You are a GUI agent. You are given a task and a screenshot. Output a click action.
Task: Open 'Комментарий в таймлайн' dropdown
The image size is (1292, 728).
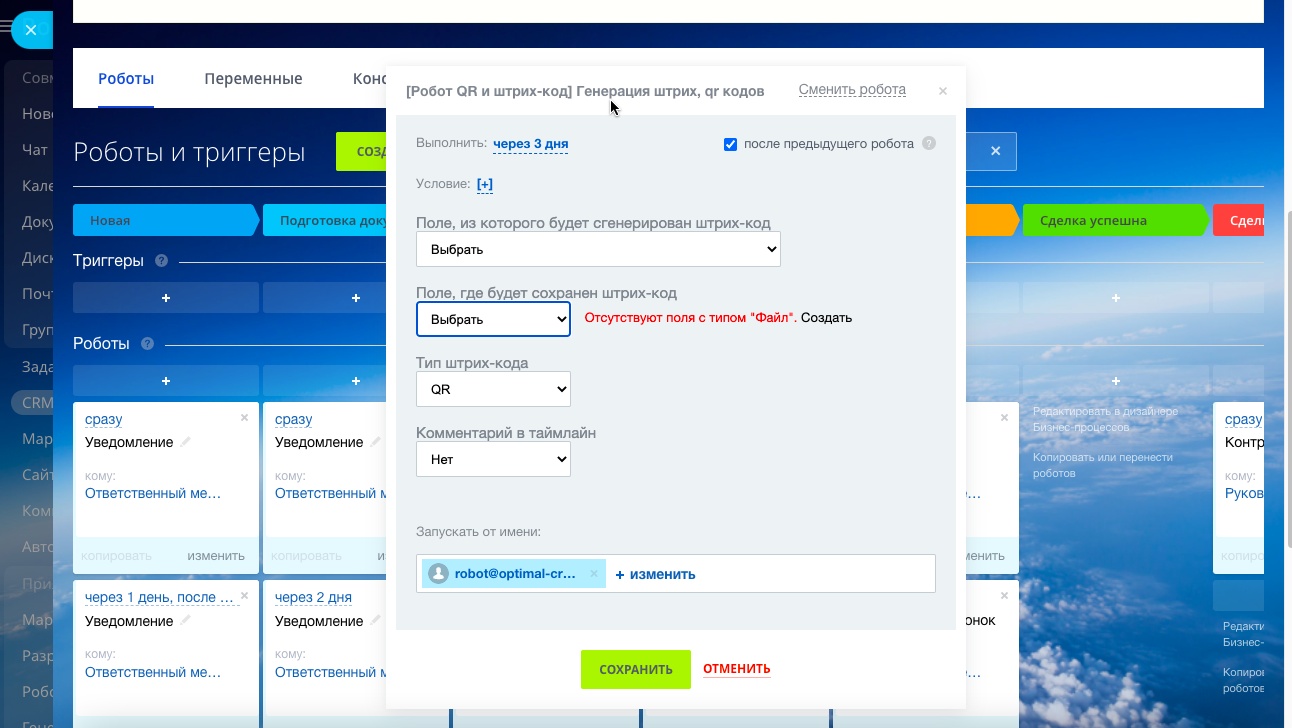click(x=493, y=459)
